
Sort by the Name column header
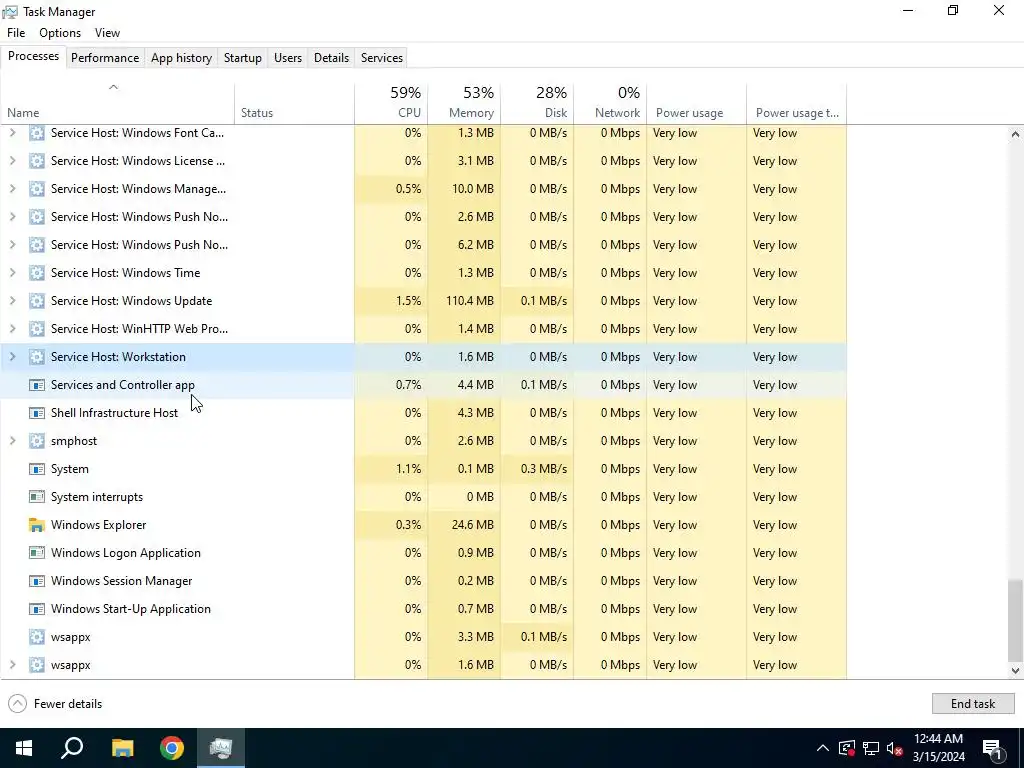(118, 103)
